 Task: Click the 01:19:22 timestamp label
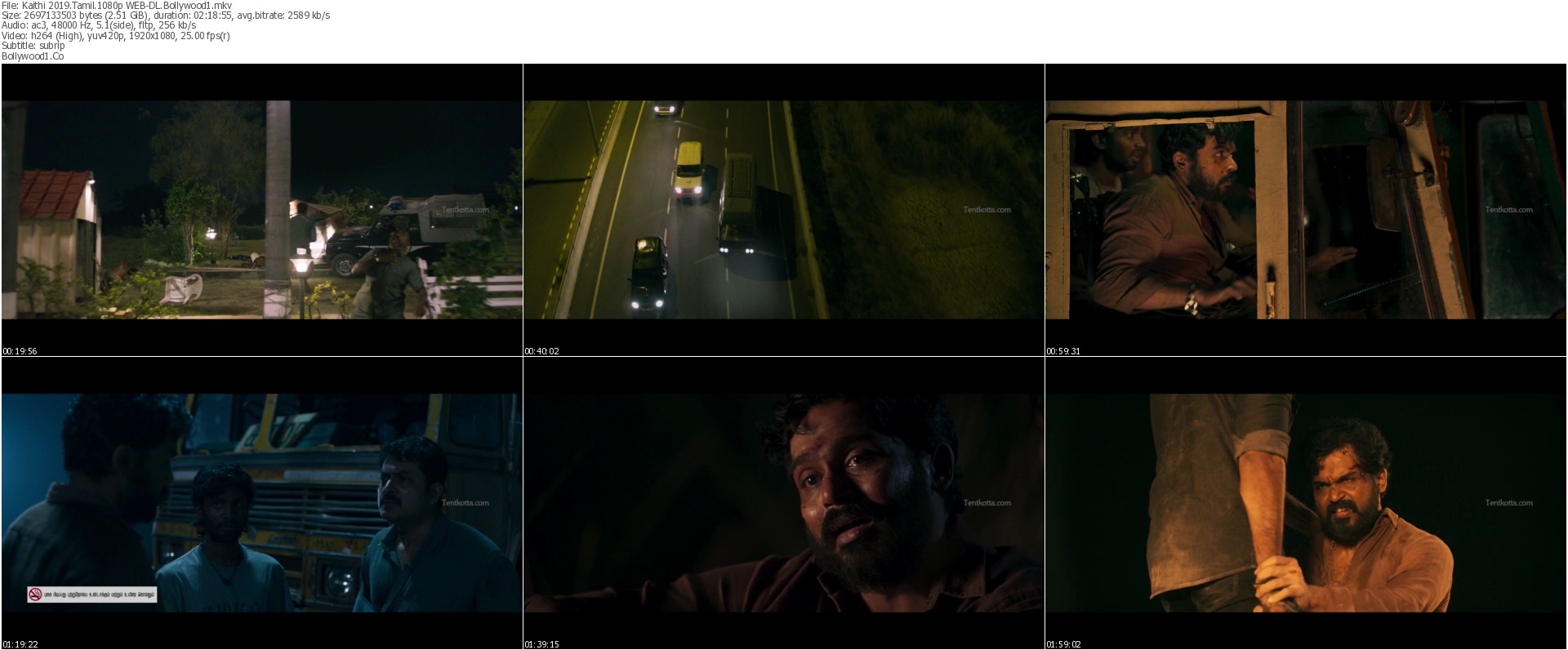(x=20, y=644)
